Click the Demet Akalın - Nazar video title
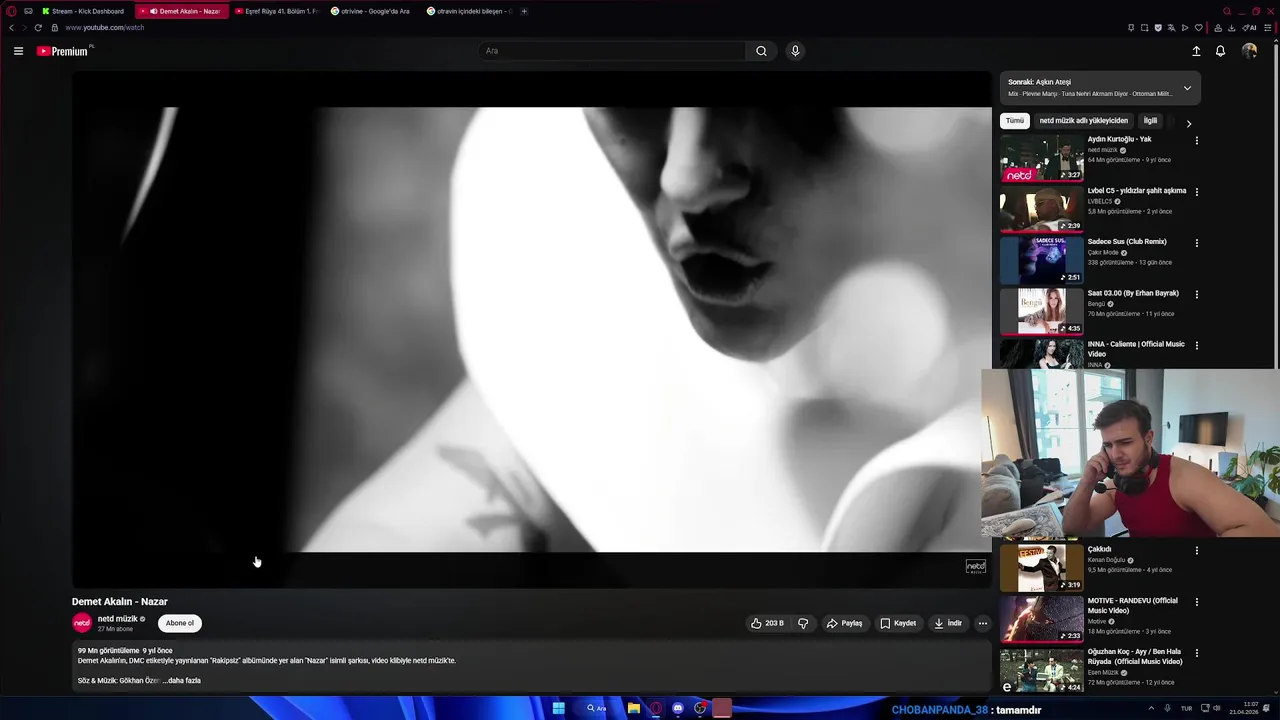1280x720 pixels. [120, 602]
